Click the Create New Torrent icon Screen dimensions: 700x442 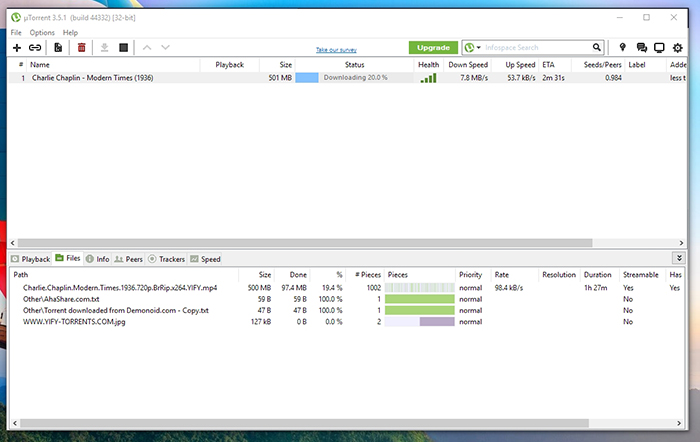[58, 47]
